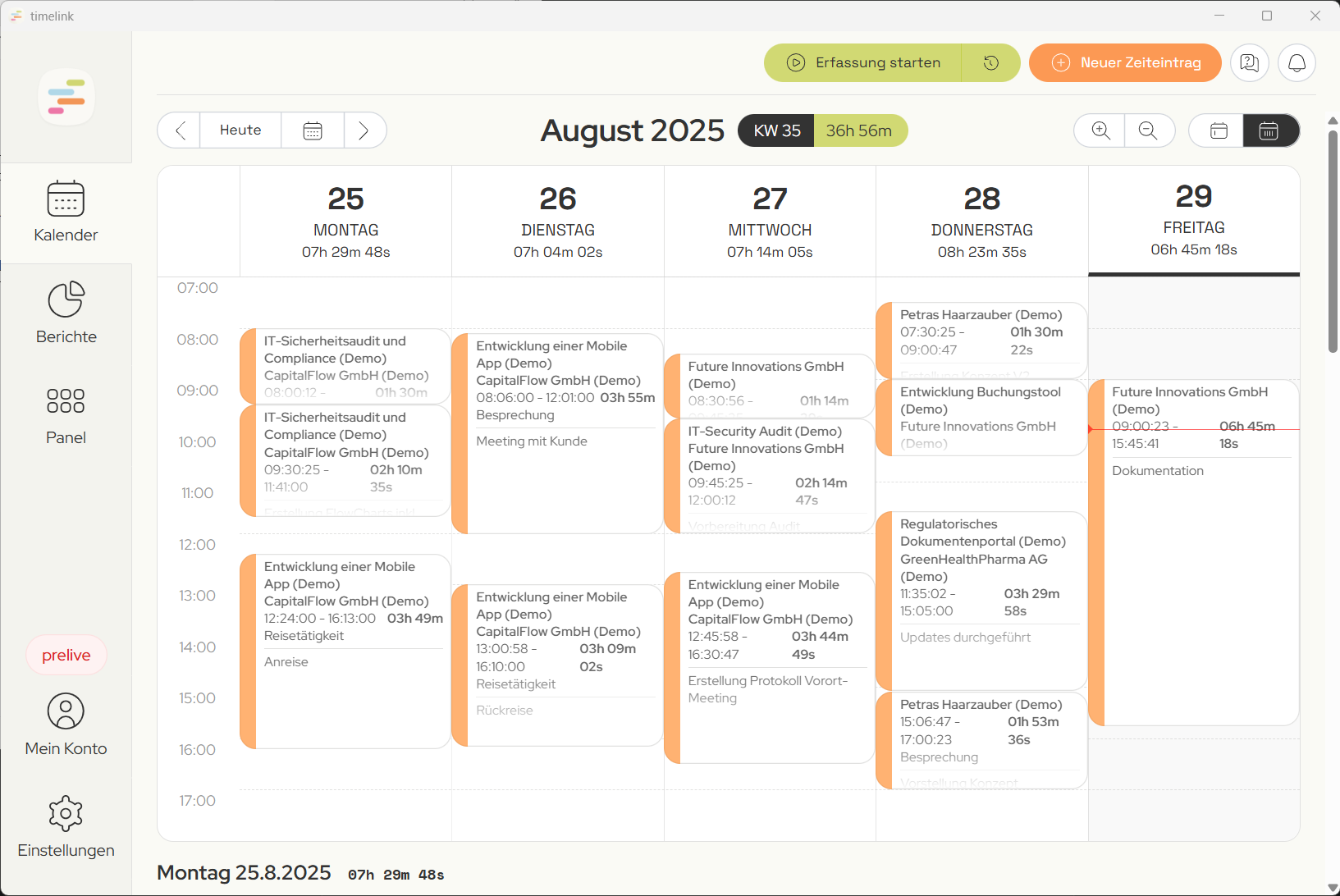Maximize the timelink window
1340x896 pixels.
(1267, 16)
